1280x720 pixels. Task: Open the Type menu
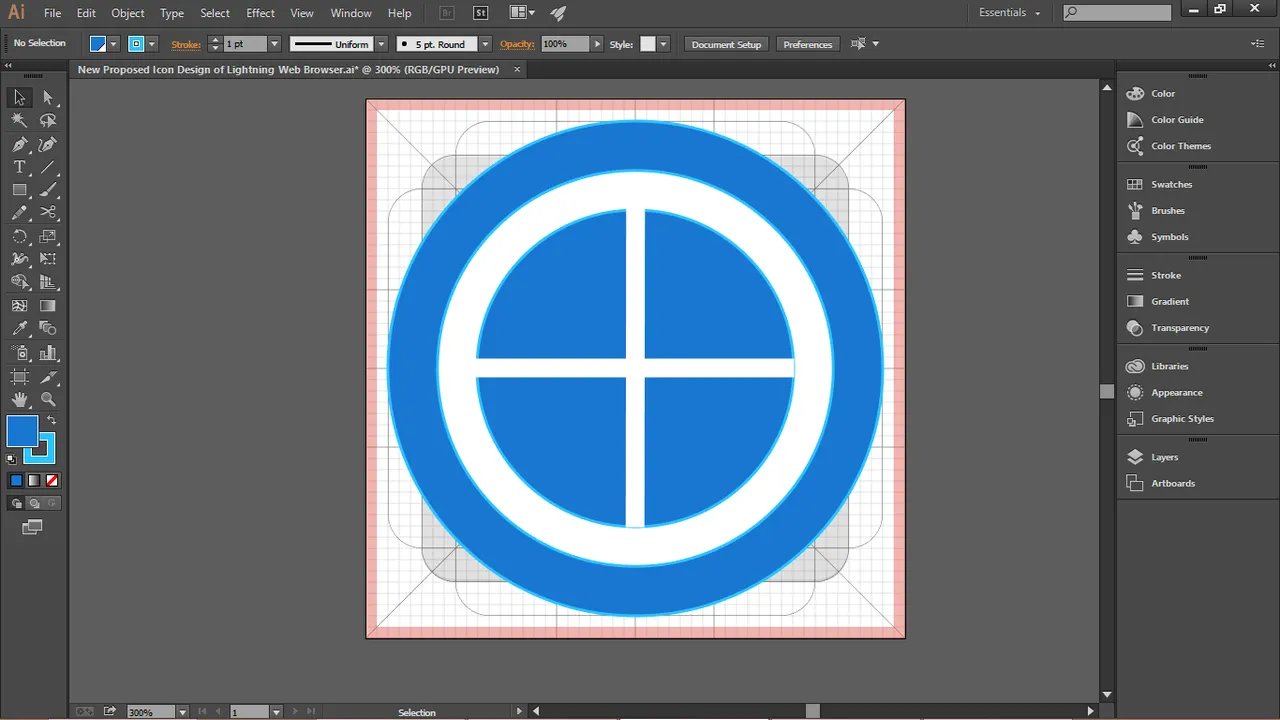click(x=172, y=13)
